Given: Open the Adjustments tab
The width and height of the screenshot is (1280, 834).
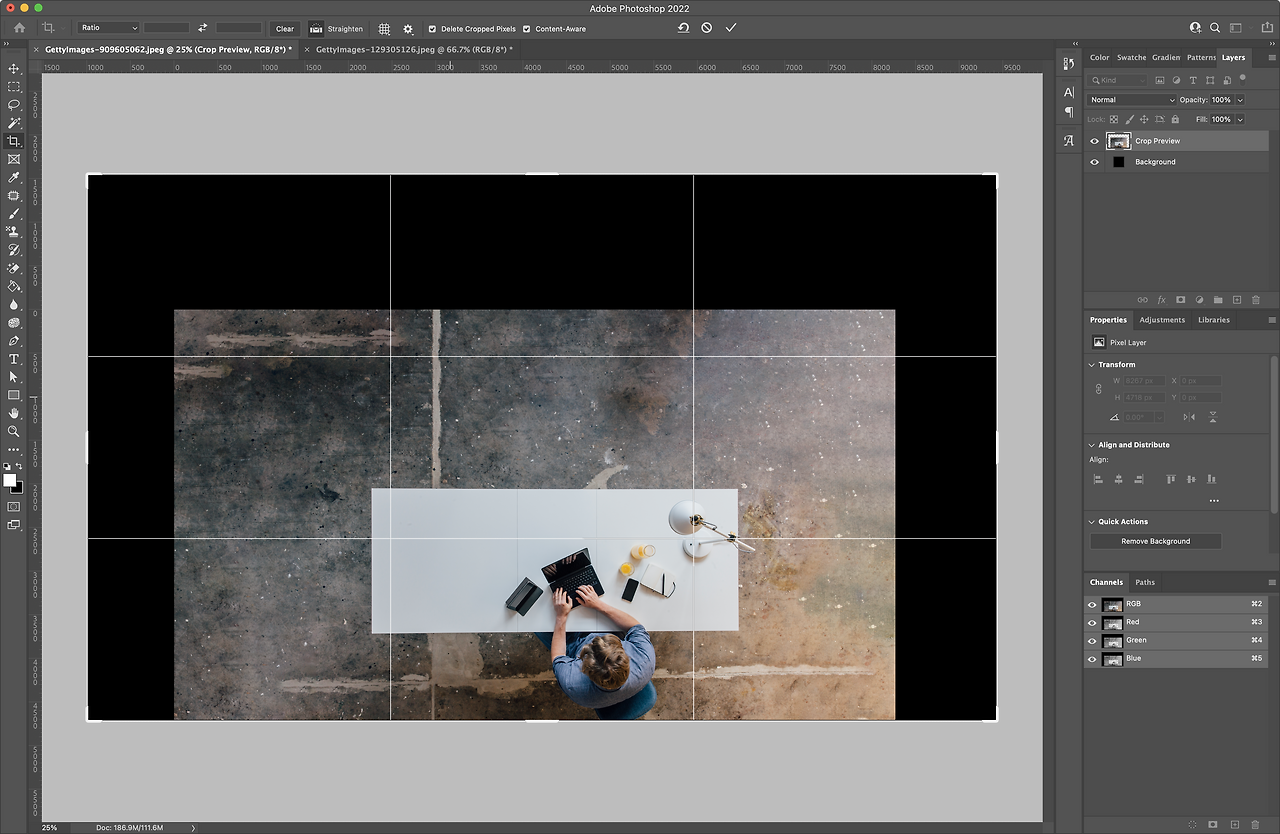Looking at the screenshot, I should click(1162, 320).
